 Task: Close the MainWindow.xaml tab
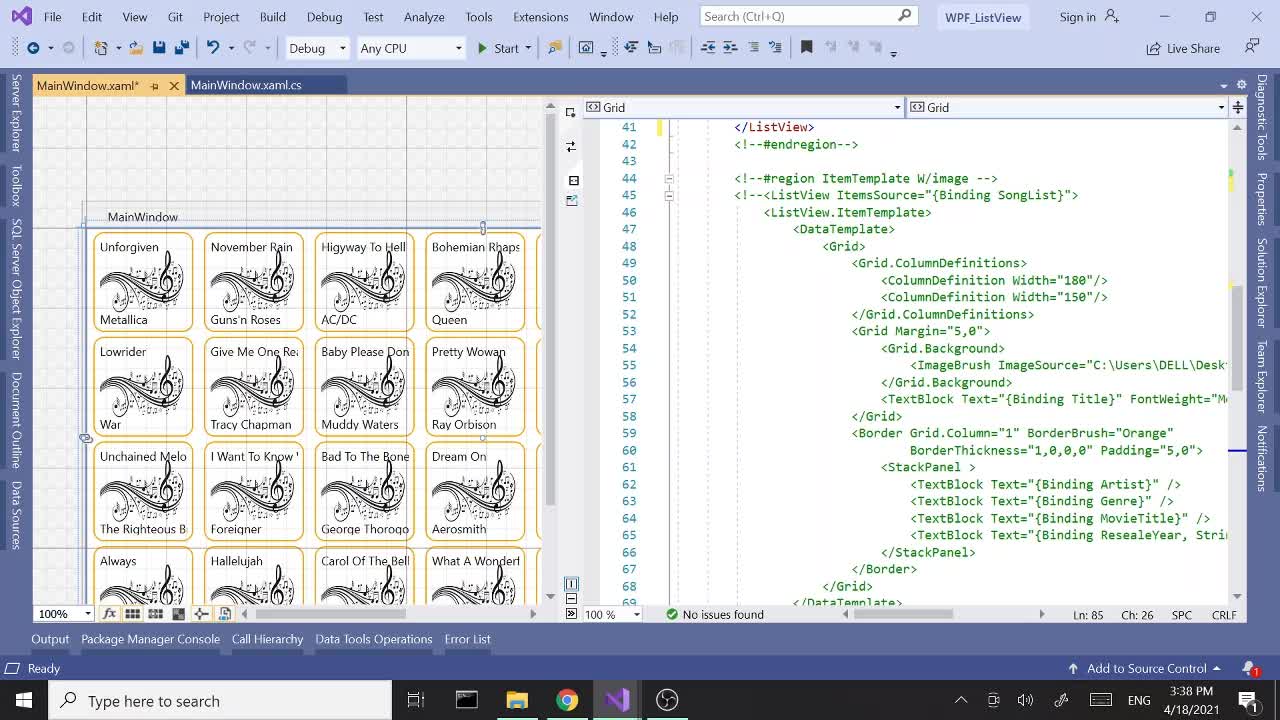click(x=174, y=86)
